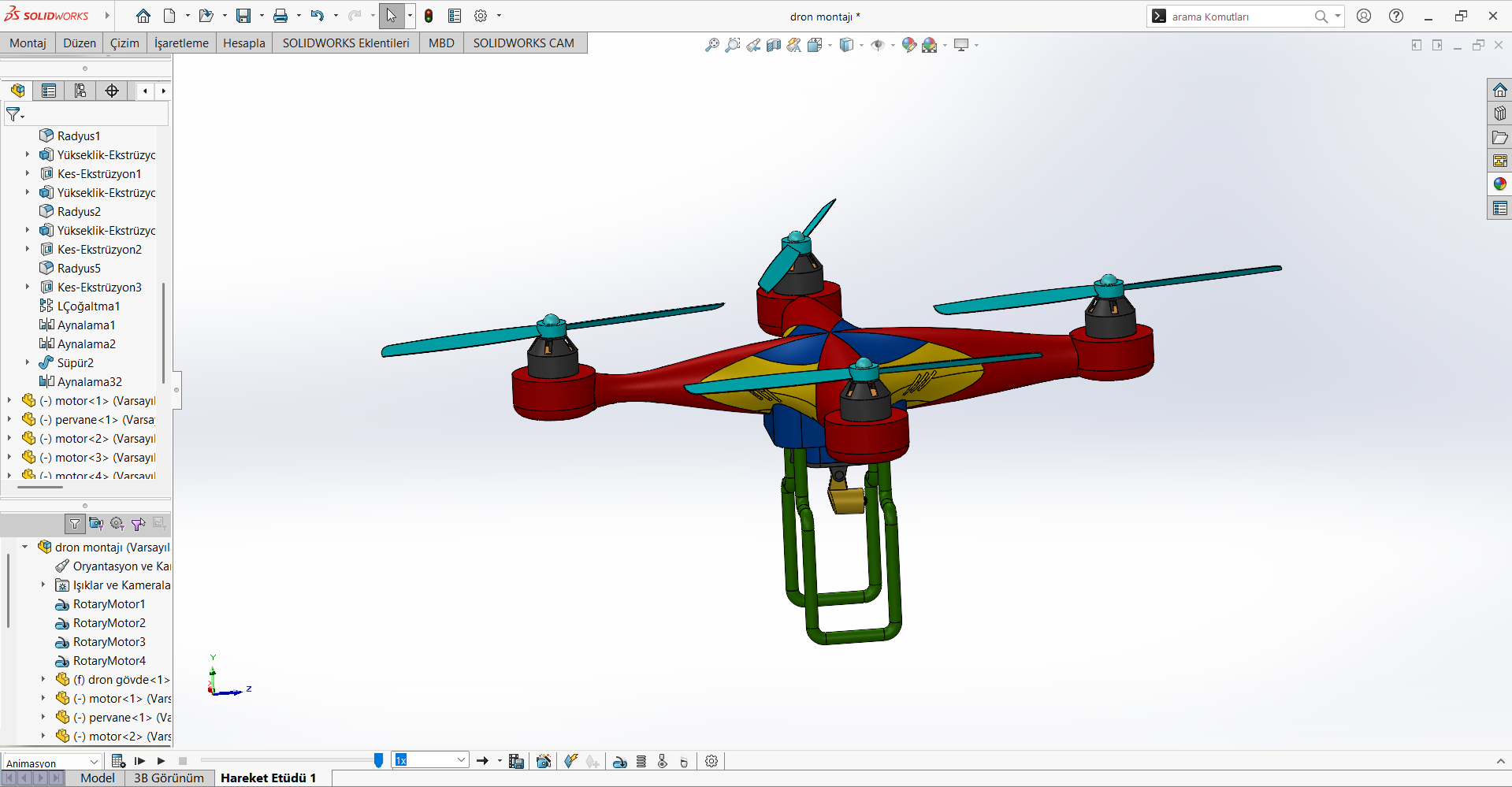Viewport: 1512px width, 787px height.
Task: Open the ConfigurationManager tab icon
Action: (x=80, y=91)
